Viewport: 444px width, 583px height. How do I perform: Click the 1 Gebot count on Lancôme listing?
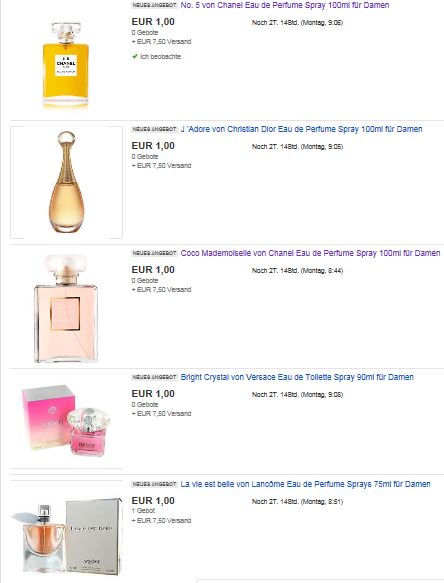pyautogui.click(x=143, y=510)
